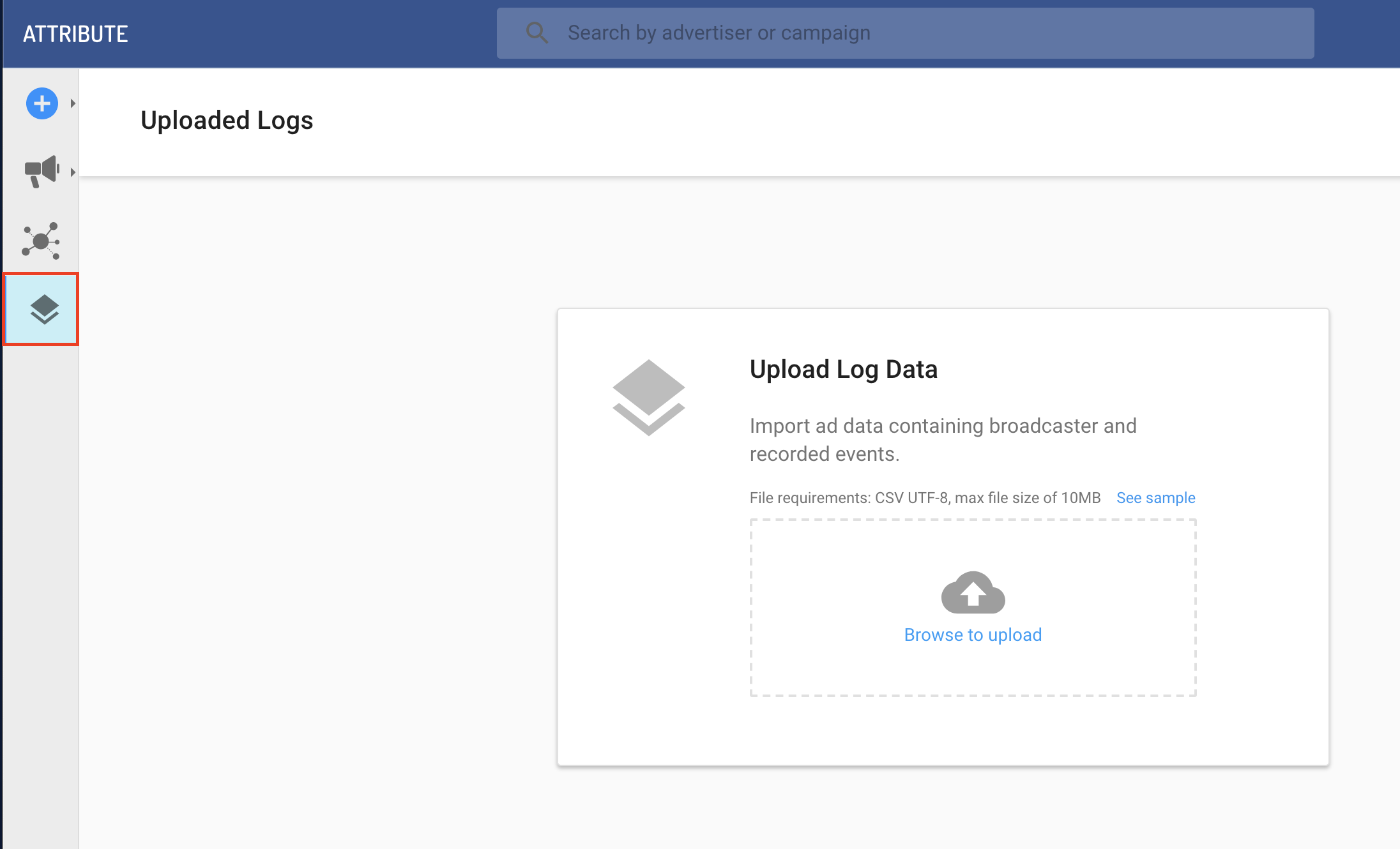The height and width of the screenshot is (849, 1400).
Task: Click the 'Upload Log Data' heading
Action: [843, 370]
